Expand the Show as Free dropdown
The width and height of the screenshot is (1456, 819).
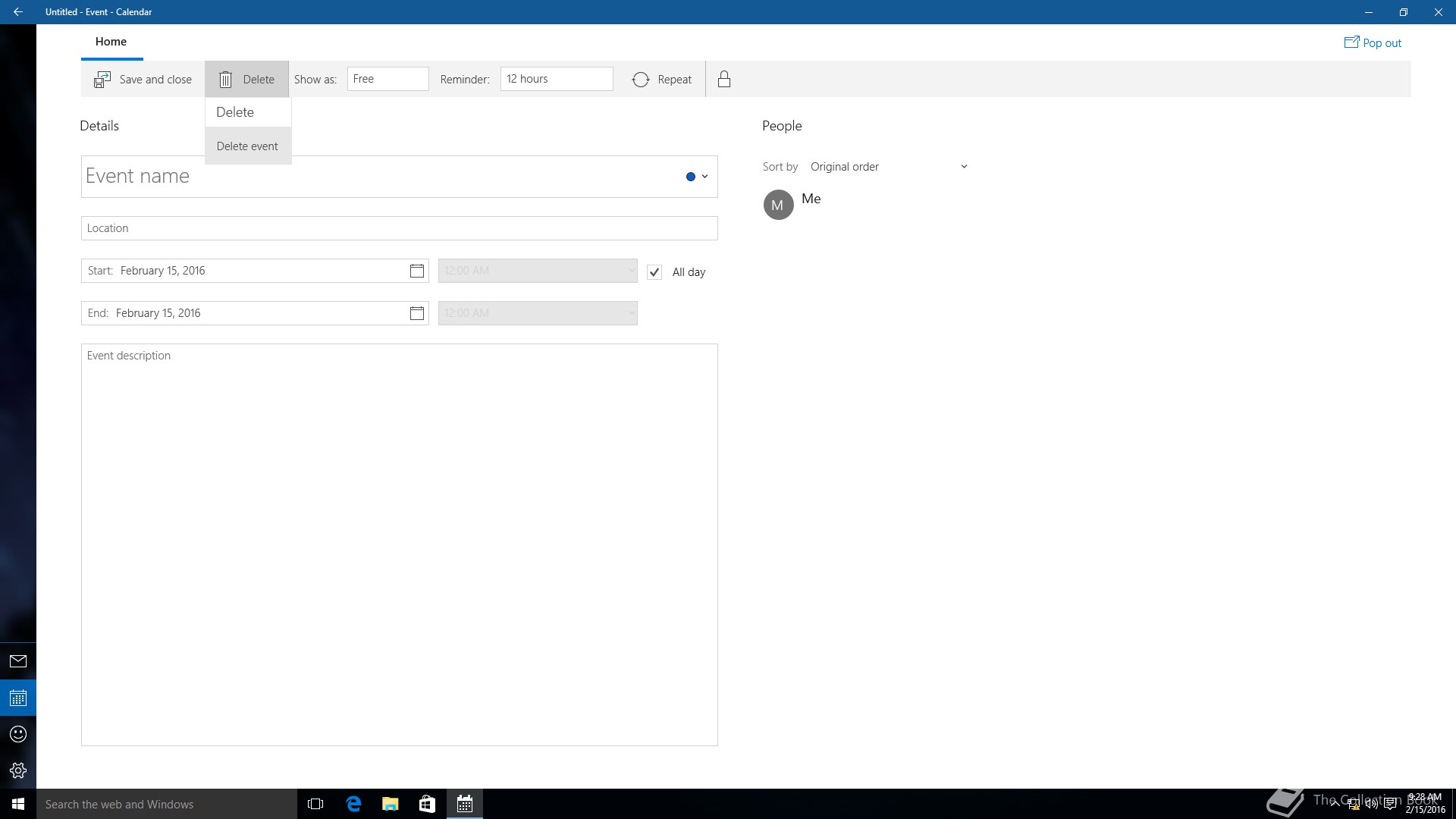click(x=388, y=79)
